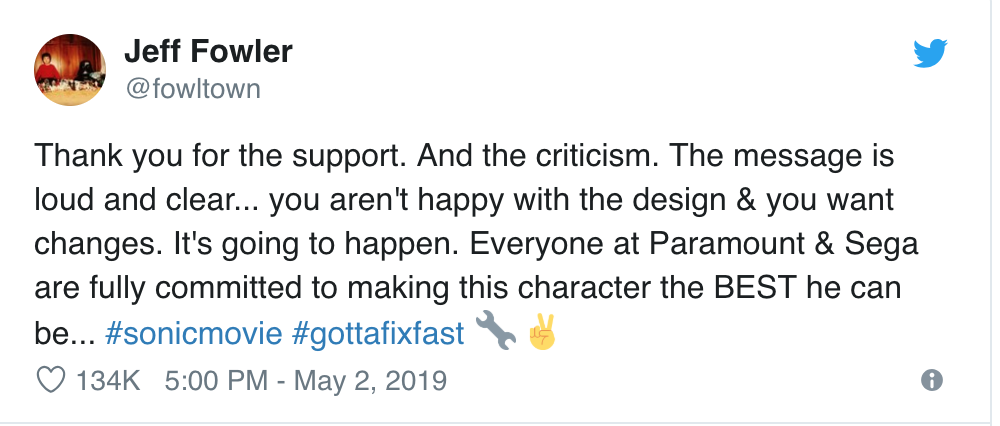Open the Jeff Fowler display name

pos(208,52)
